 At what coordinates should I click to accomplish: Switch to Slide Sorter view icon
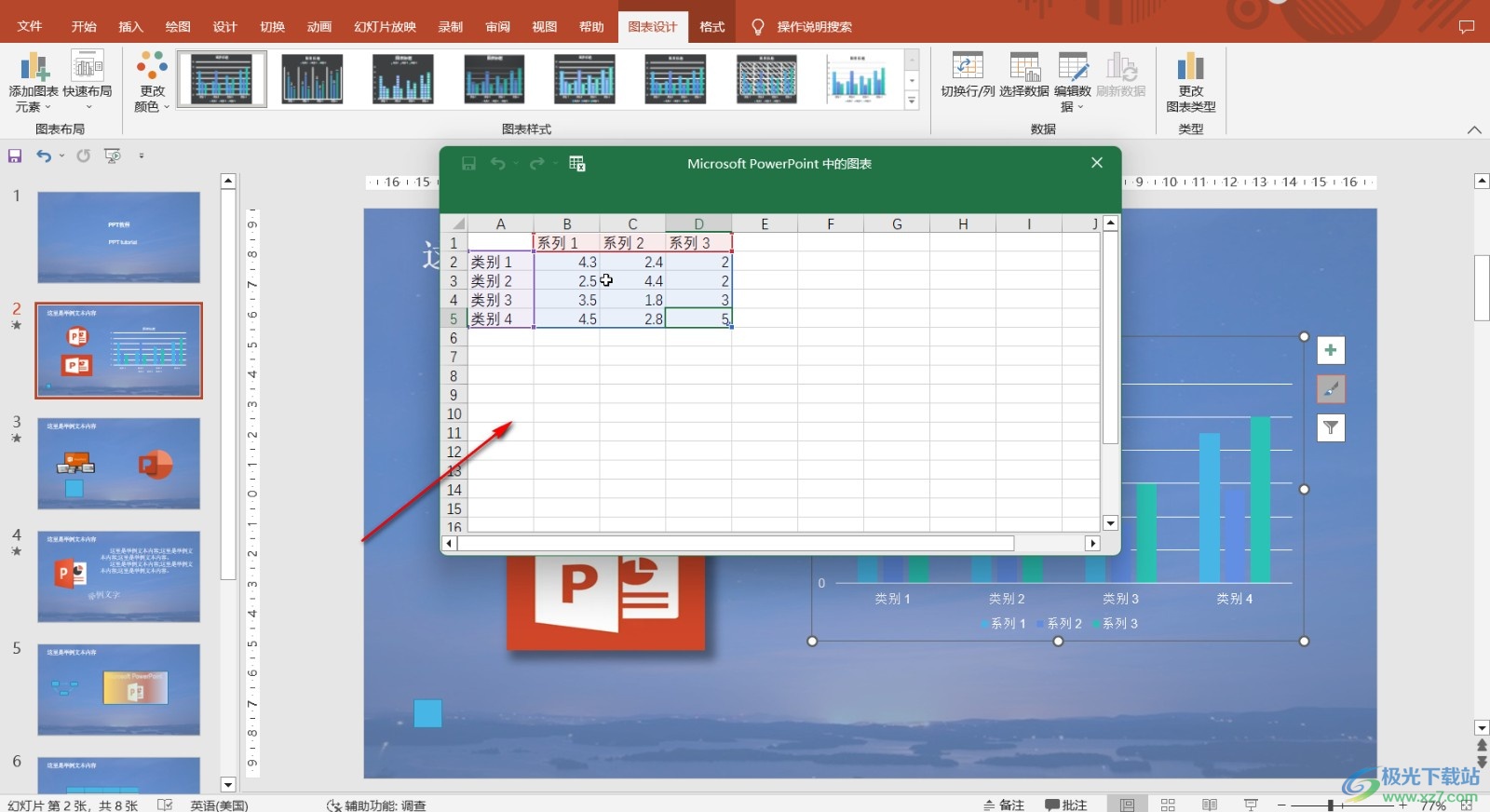[1168, 805]
